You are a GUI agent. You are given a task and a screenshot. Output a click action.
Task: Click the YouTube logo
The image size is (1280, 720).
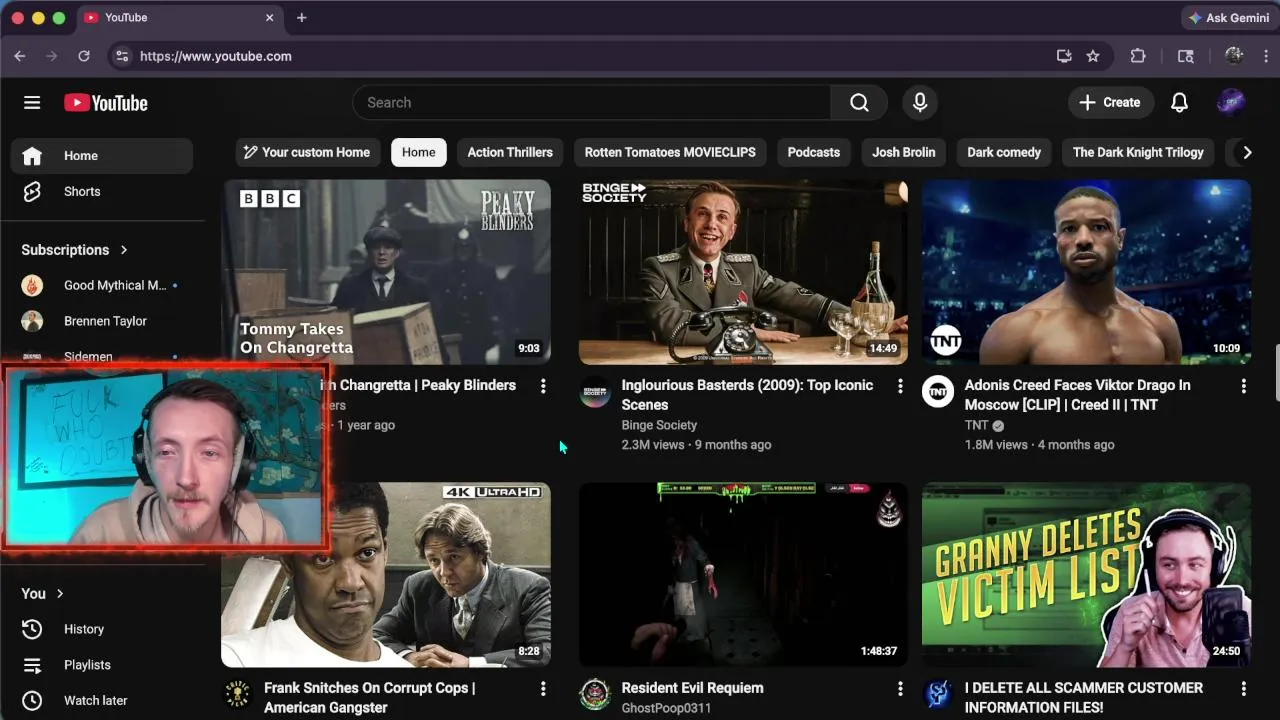tap(106, 103)
